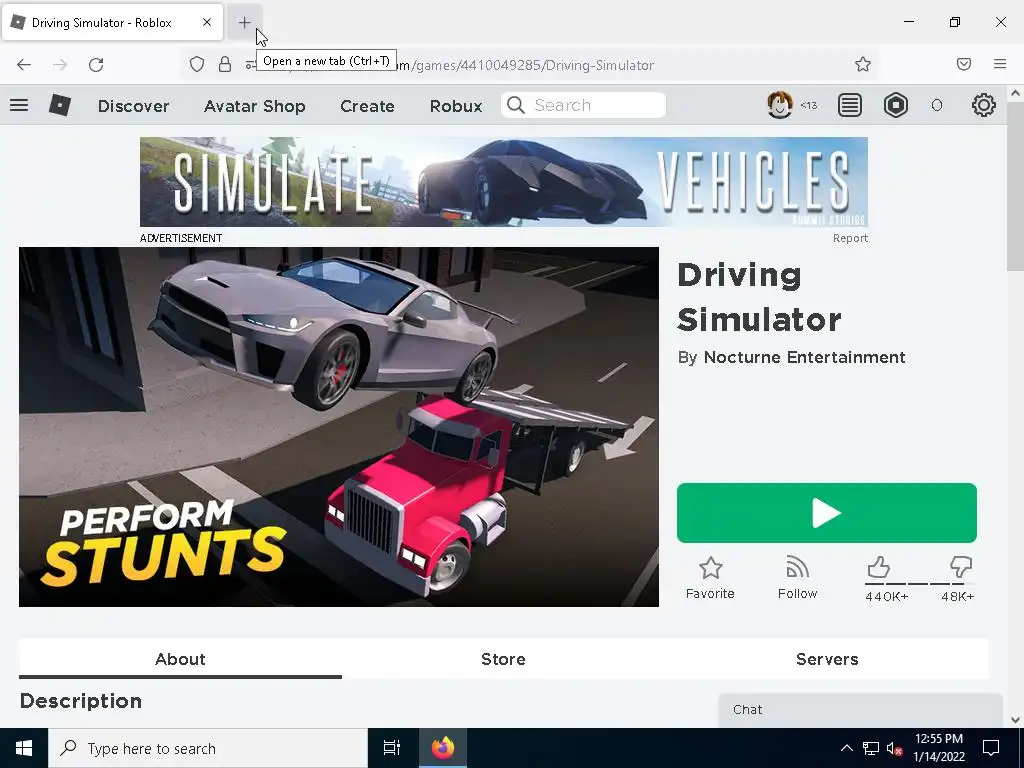Screen dimensions: 1024x768
Task: Open the Roblox hamburger navigation menu
Action: click(19, 104)
